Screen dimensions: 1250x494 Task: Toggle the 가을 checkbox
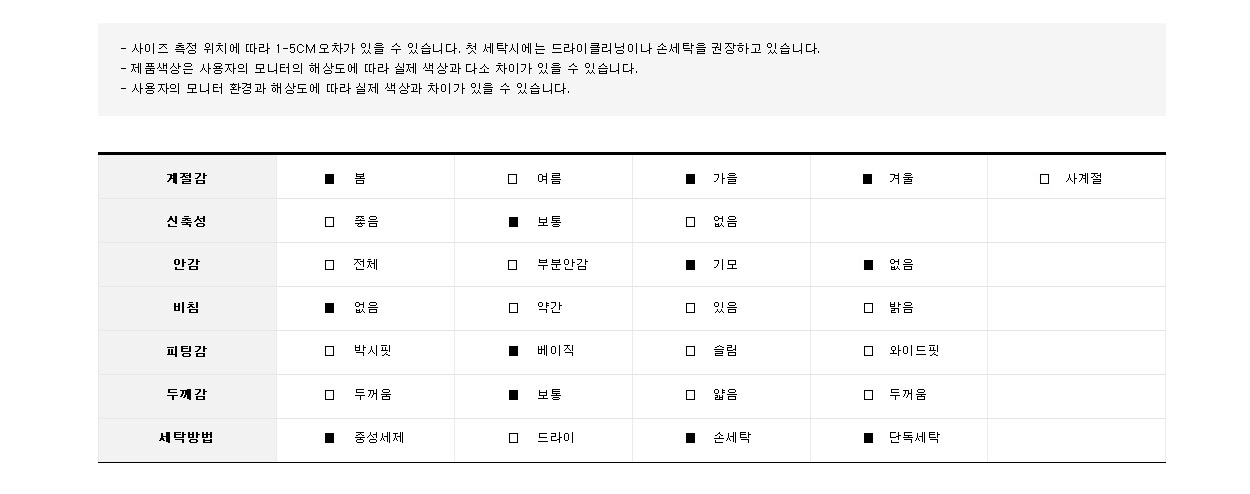coord(690,179)
